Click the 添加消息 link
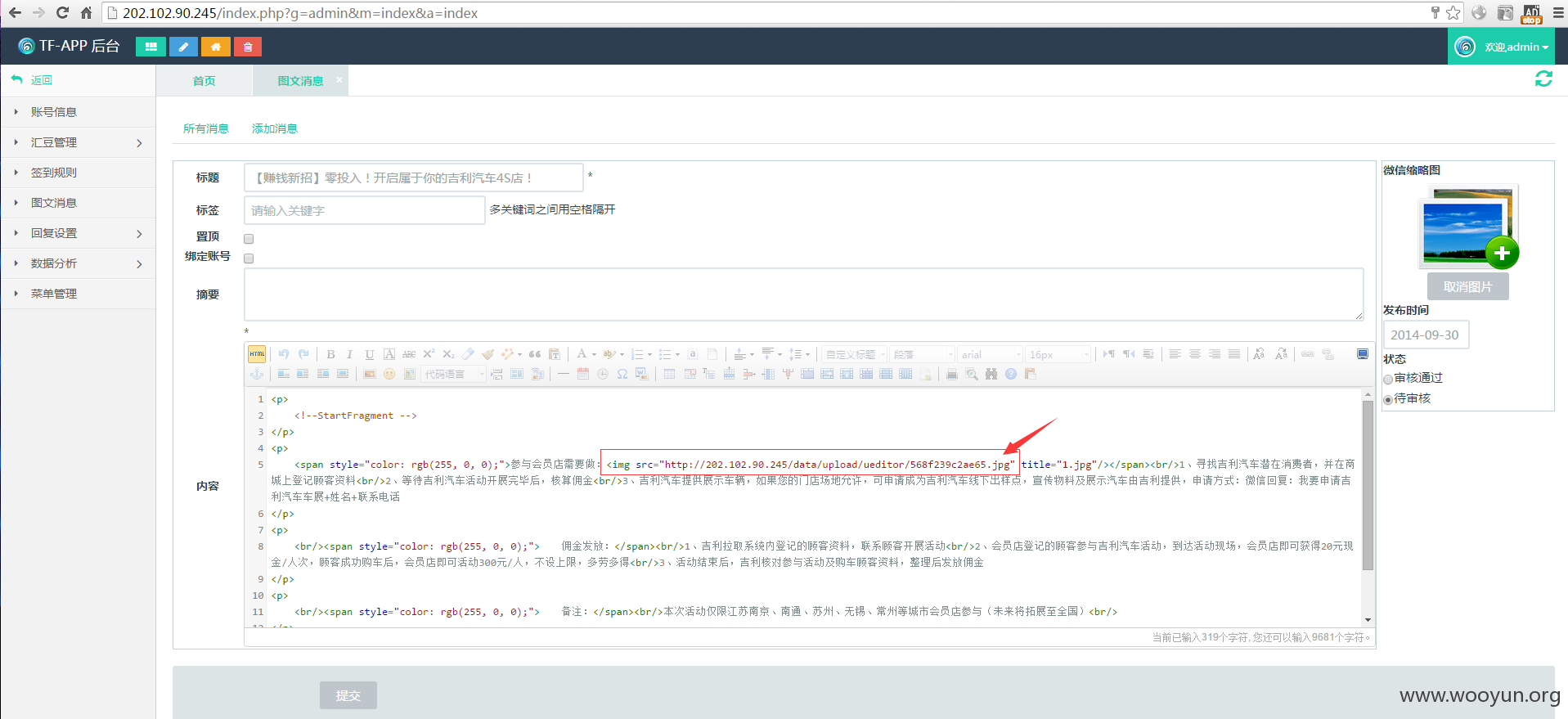1568x719 pixels. click(275, 128)
